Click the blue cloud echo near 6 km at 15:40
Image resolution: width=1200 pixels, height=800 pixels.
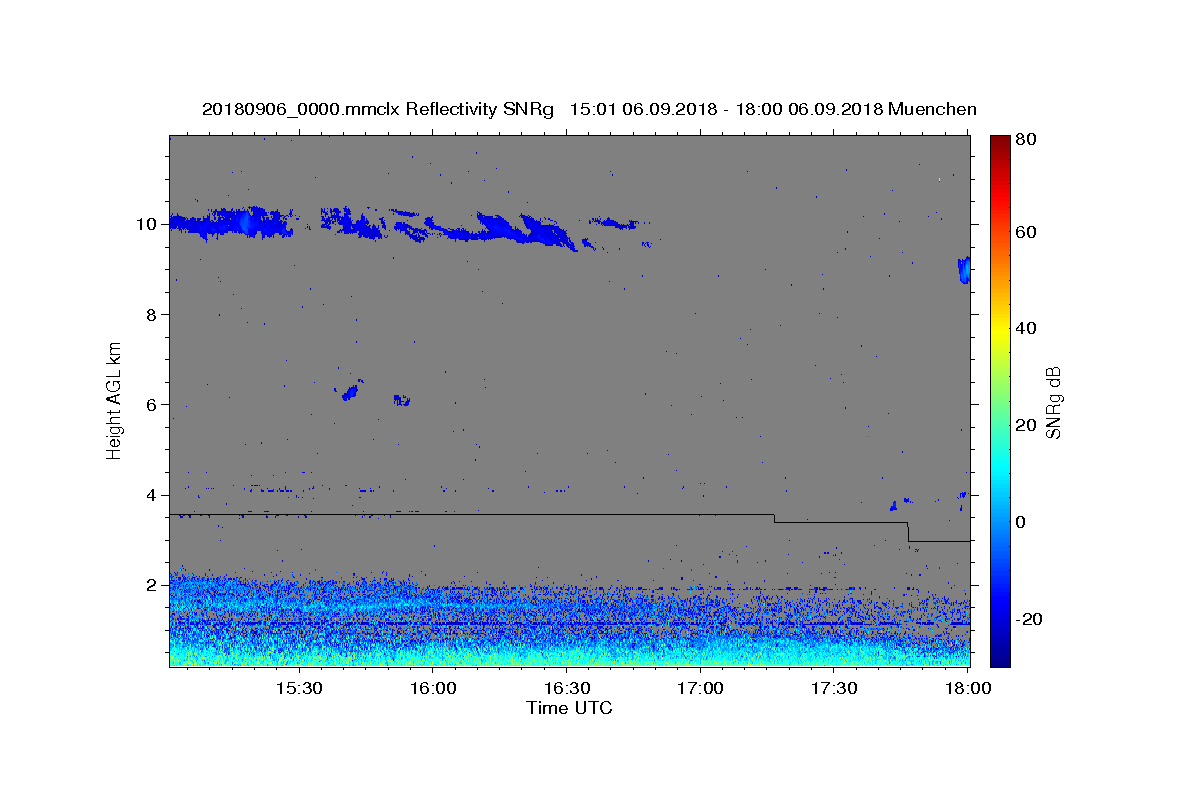pos(351,391)
